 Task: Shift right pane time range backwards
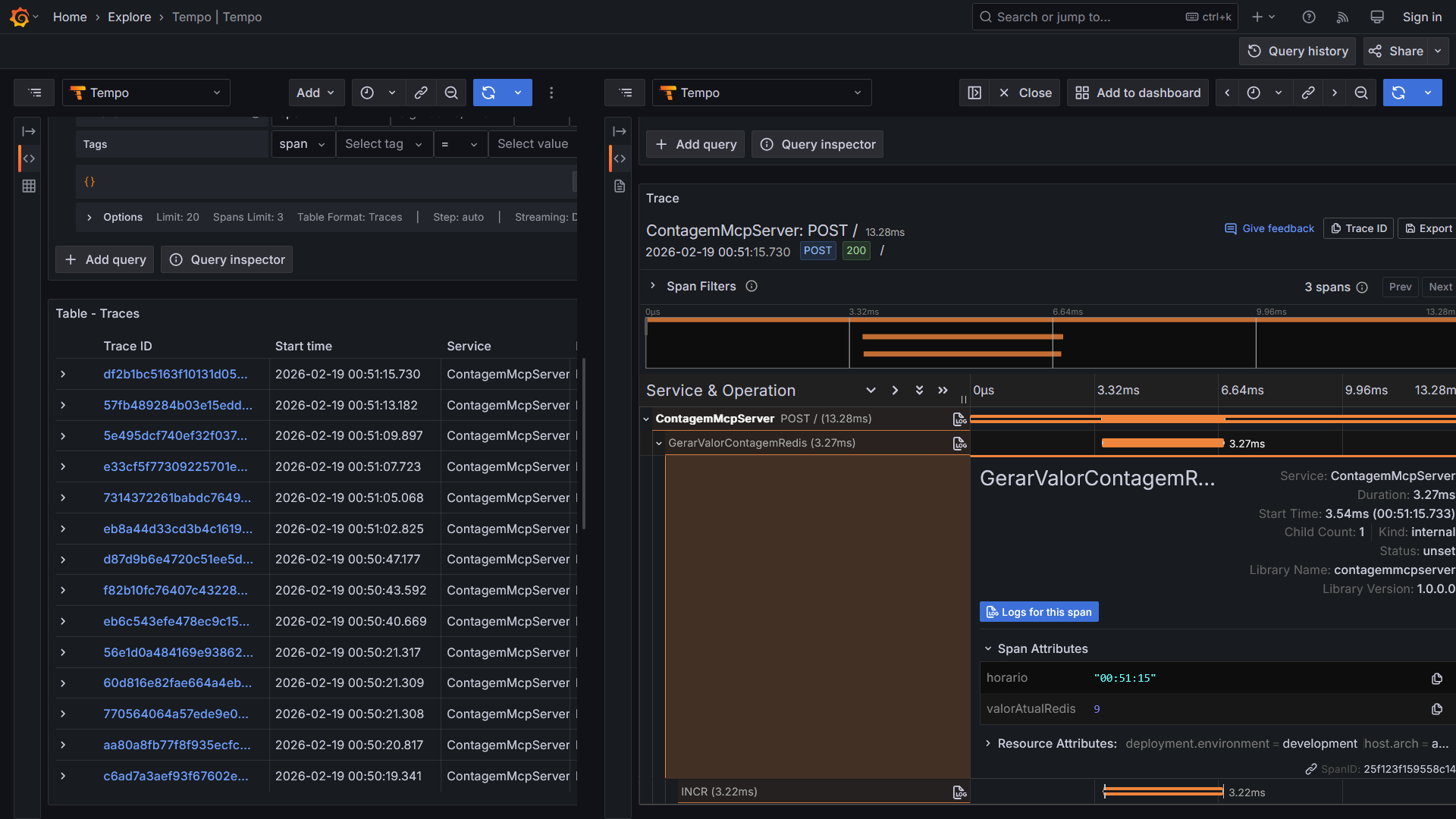[x=1228, y=93]
